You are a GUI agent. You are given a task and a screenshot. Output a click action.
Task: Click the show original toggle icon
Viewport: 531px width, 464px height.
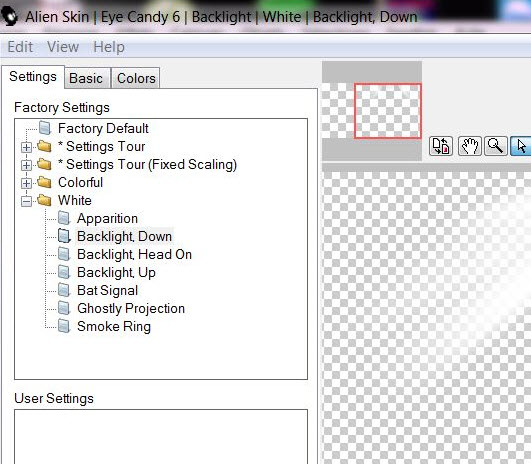coord(441,146)
